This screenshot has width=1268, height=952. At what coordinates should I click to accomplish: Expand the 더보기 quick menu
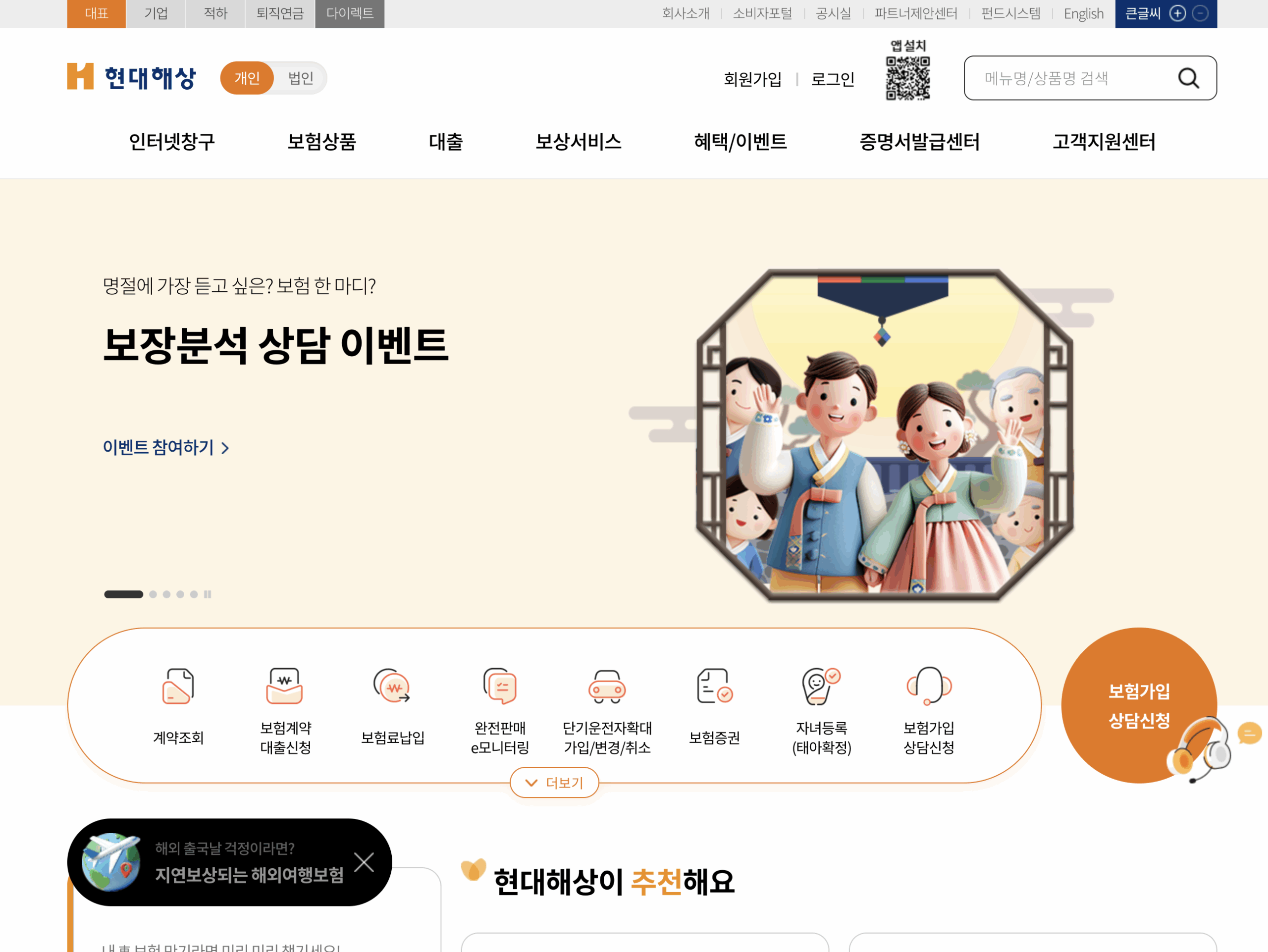point(554,782)
